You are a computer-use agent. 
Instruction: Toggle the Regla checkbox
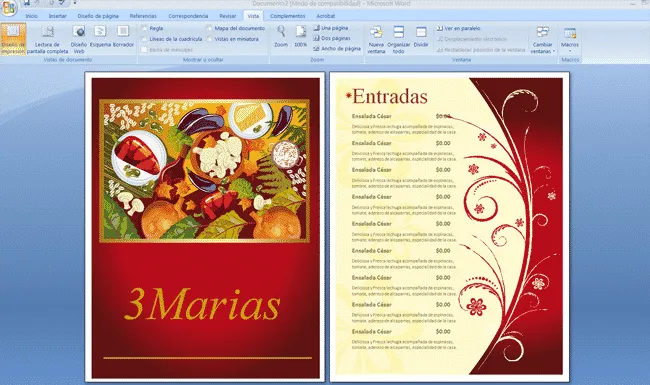pyautogui.click(x=144, y=28)
